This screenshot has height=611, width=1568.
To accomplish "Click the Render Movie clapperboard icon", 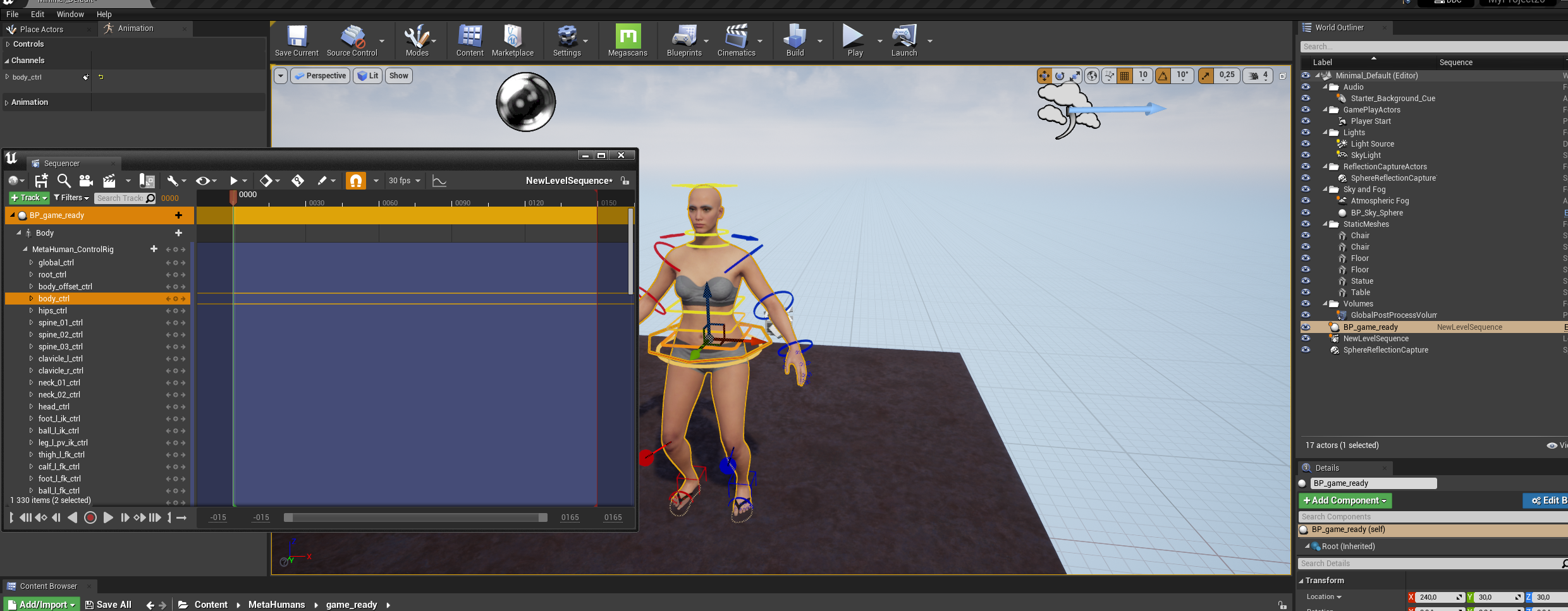I will [109, 181].
